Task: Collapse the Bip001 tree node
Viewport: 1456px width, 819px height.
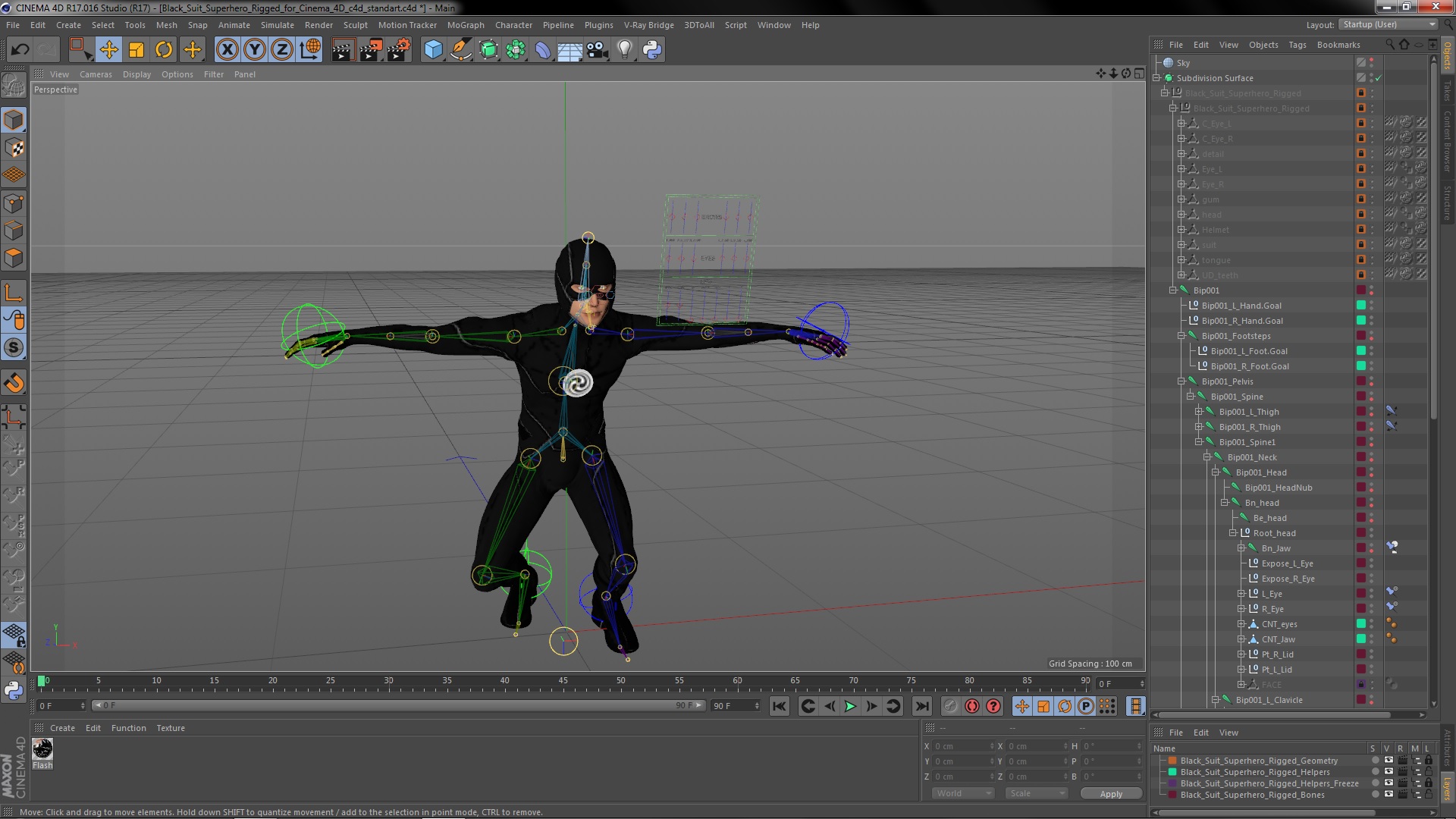Action: pyautogui.click(x=1172, y=290)
